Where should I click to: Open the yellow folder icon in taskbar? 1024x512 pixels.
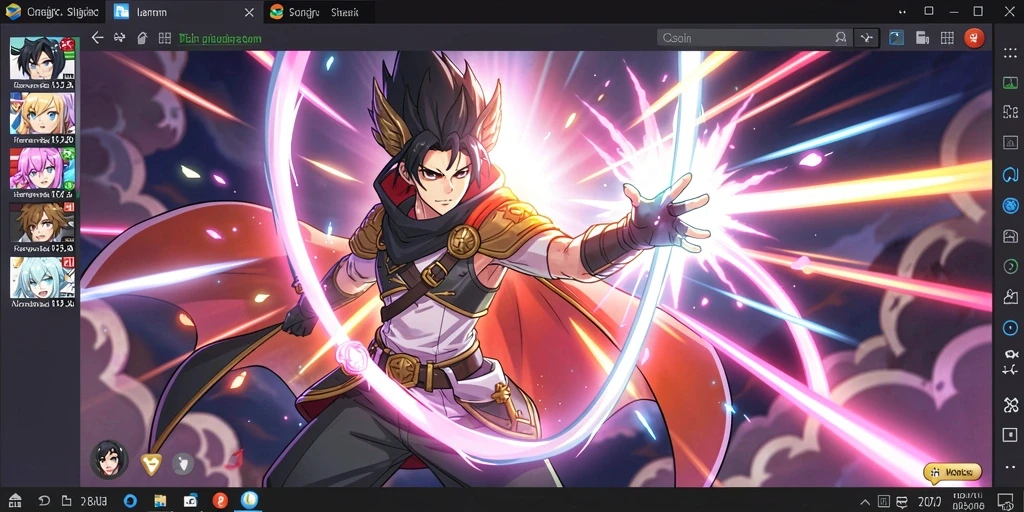[160, 501]
